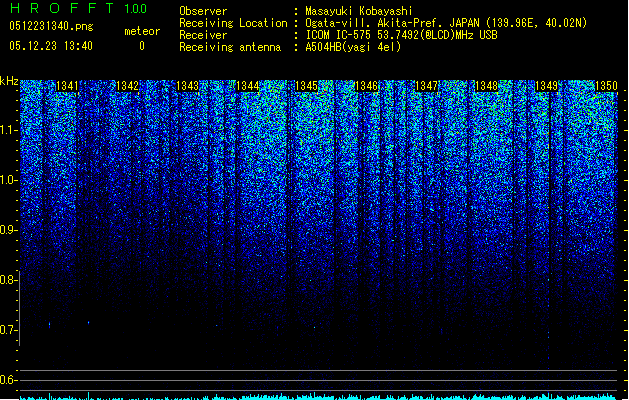The width and height of the screenshot is (629, 400).
Task: Click the Receiver label
Action: click(x=203, y=35)
